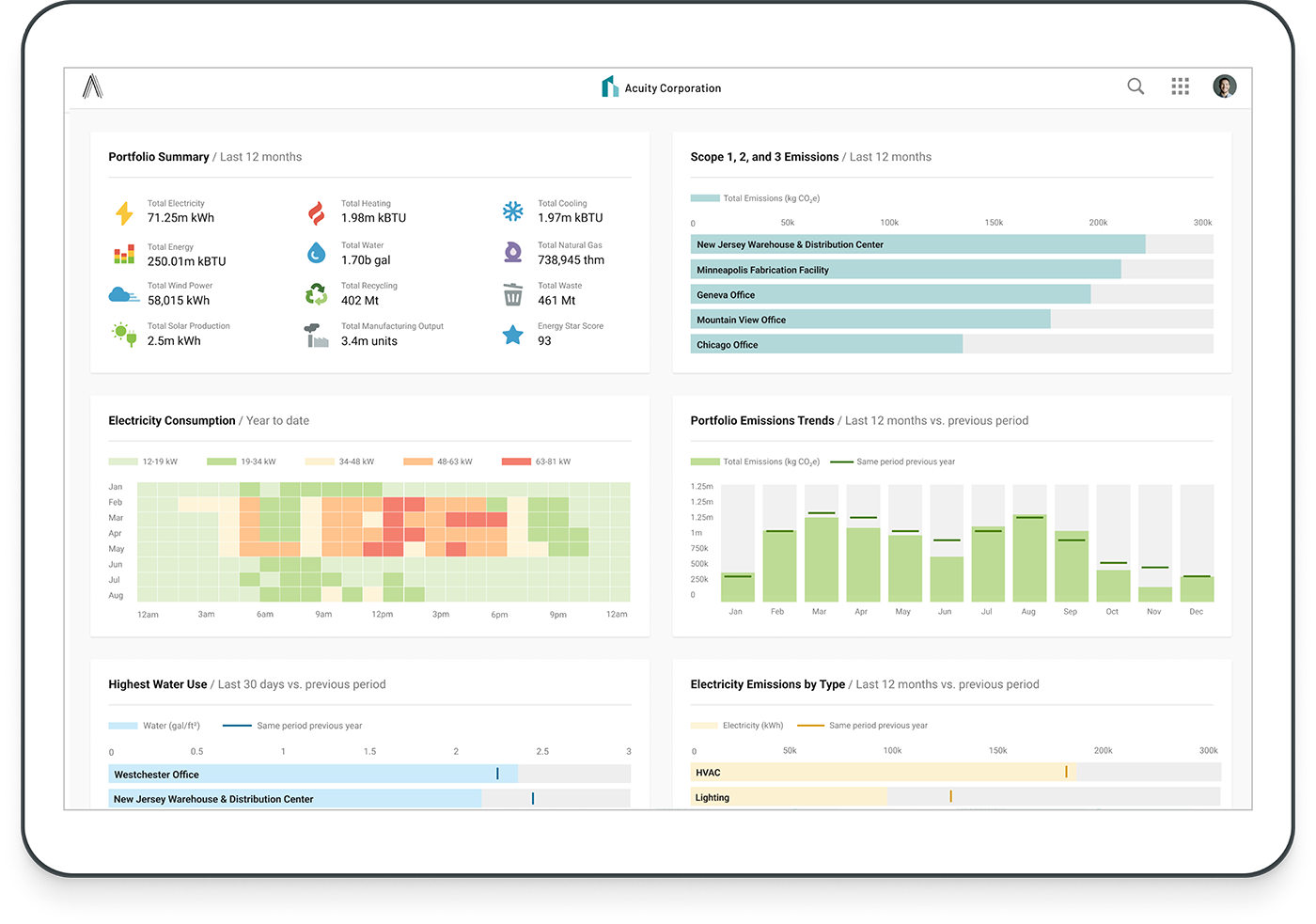Image resolution: width=1316 pixels, height=924 pixels.
Task: Click the 71.25m kWh electricity value
Action: point(180,218)
